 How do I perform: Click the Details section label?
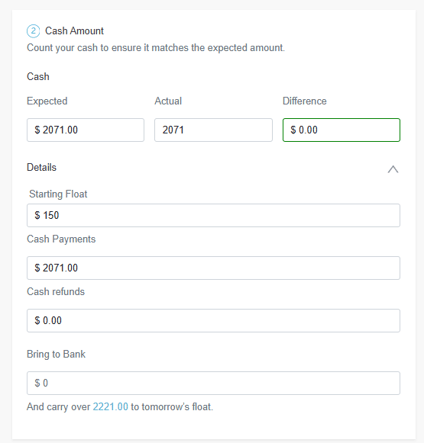pos(42,167)
